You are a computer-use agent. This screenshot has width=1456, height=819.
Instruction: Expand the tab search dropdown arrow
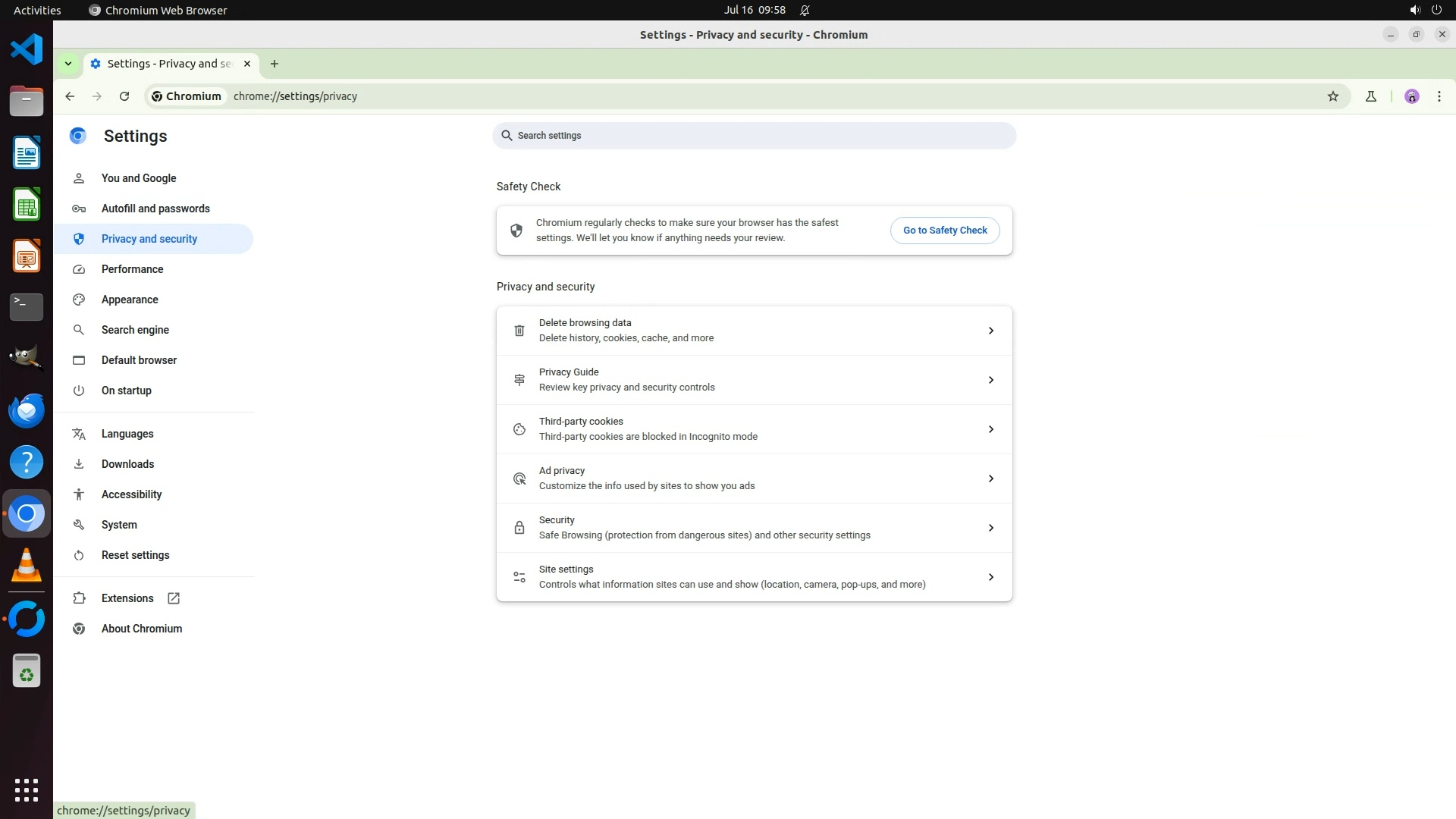(x=68, y=64)
